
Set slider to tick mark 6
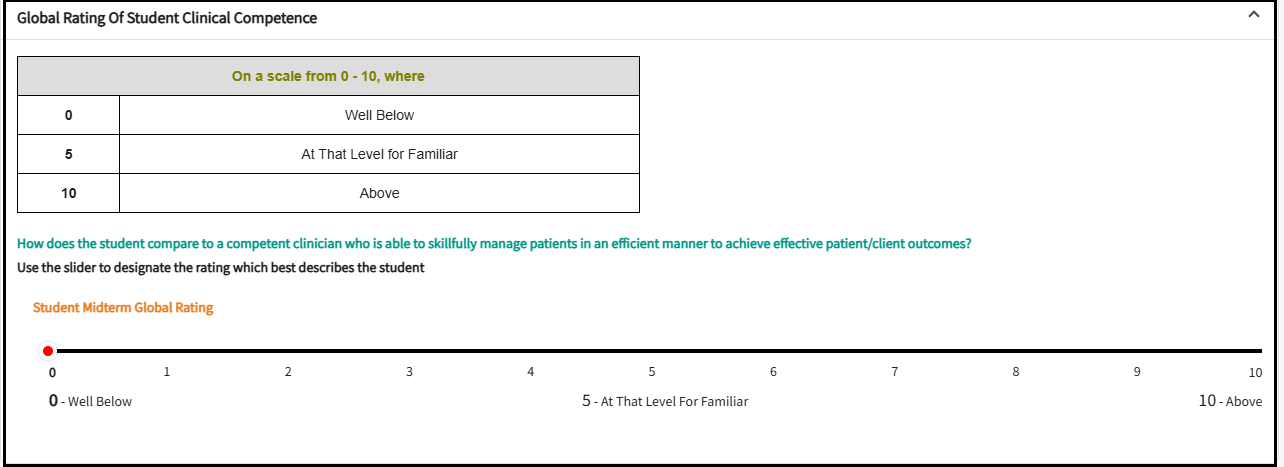773,351
